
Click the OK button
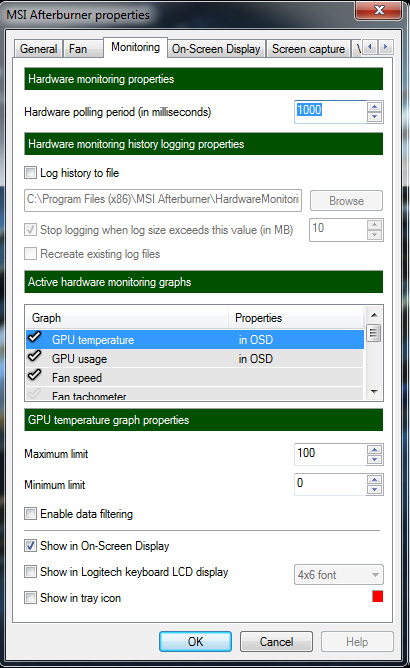tap(196, 641)
